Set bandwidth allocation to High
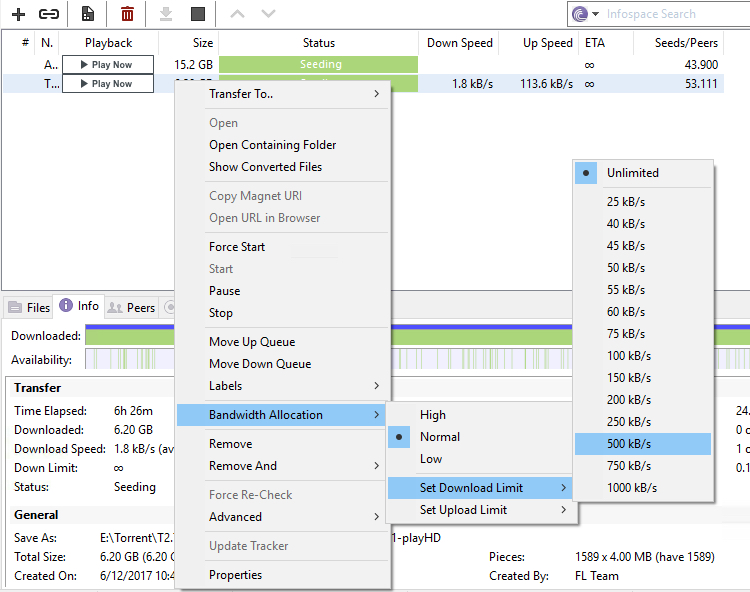 [433, 415]
